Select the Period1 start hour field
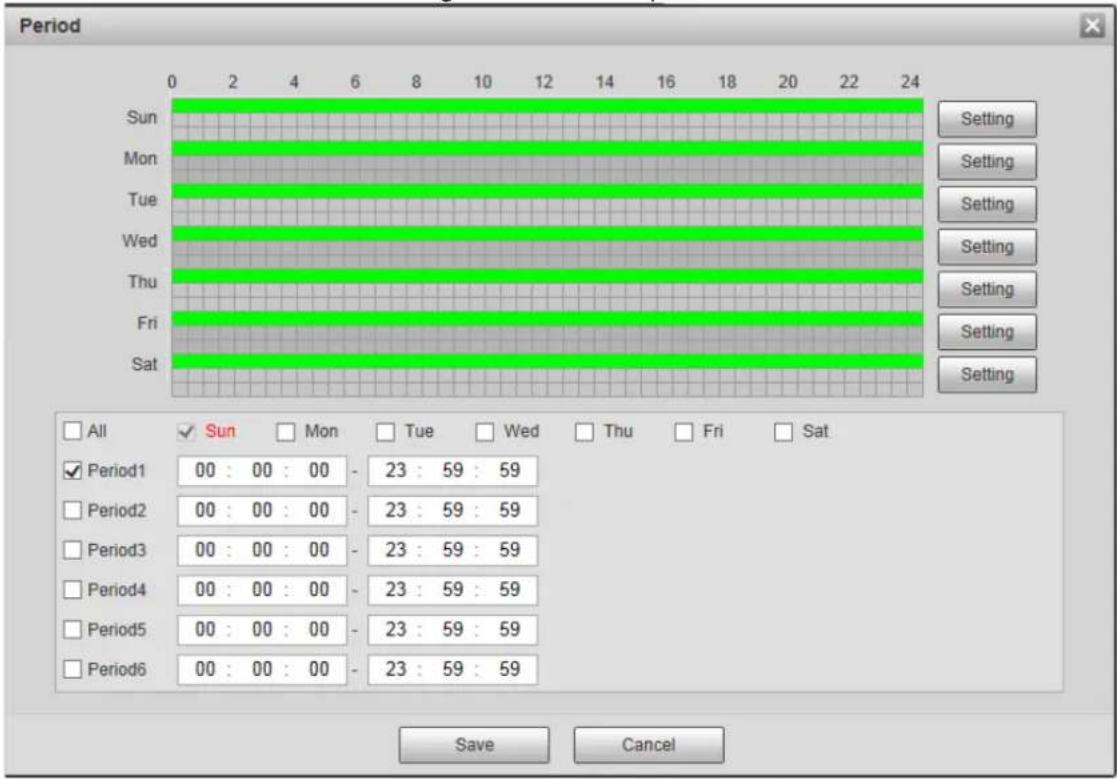Image resolution: width=1117 pixels, height=779 pixels. [205, 471]
